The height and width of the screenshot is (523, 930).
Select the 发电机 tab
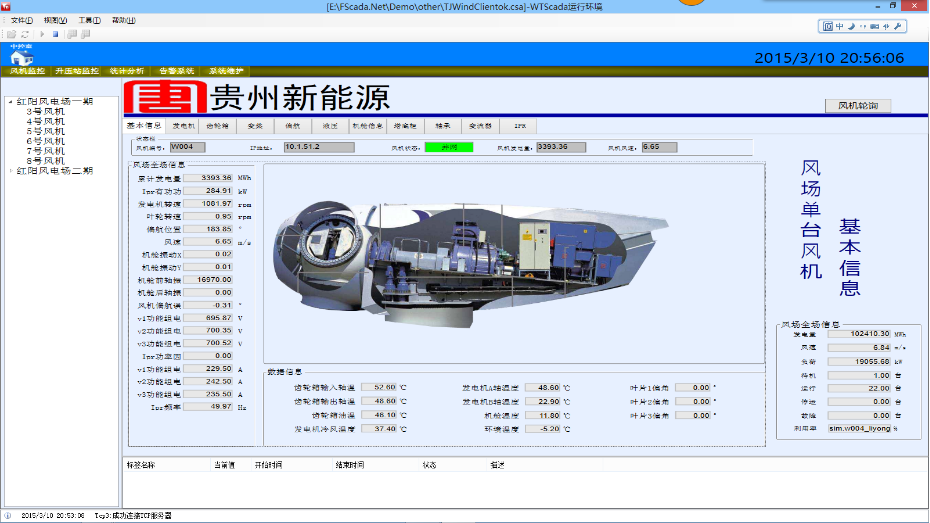coord(183,126)
